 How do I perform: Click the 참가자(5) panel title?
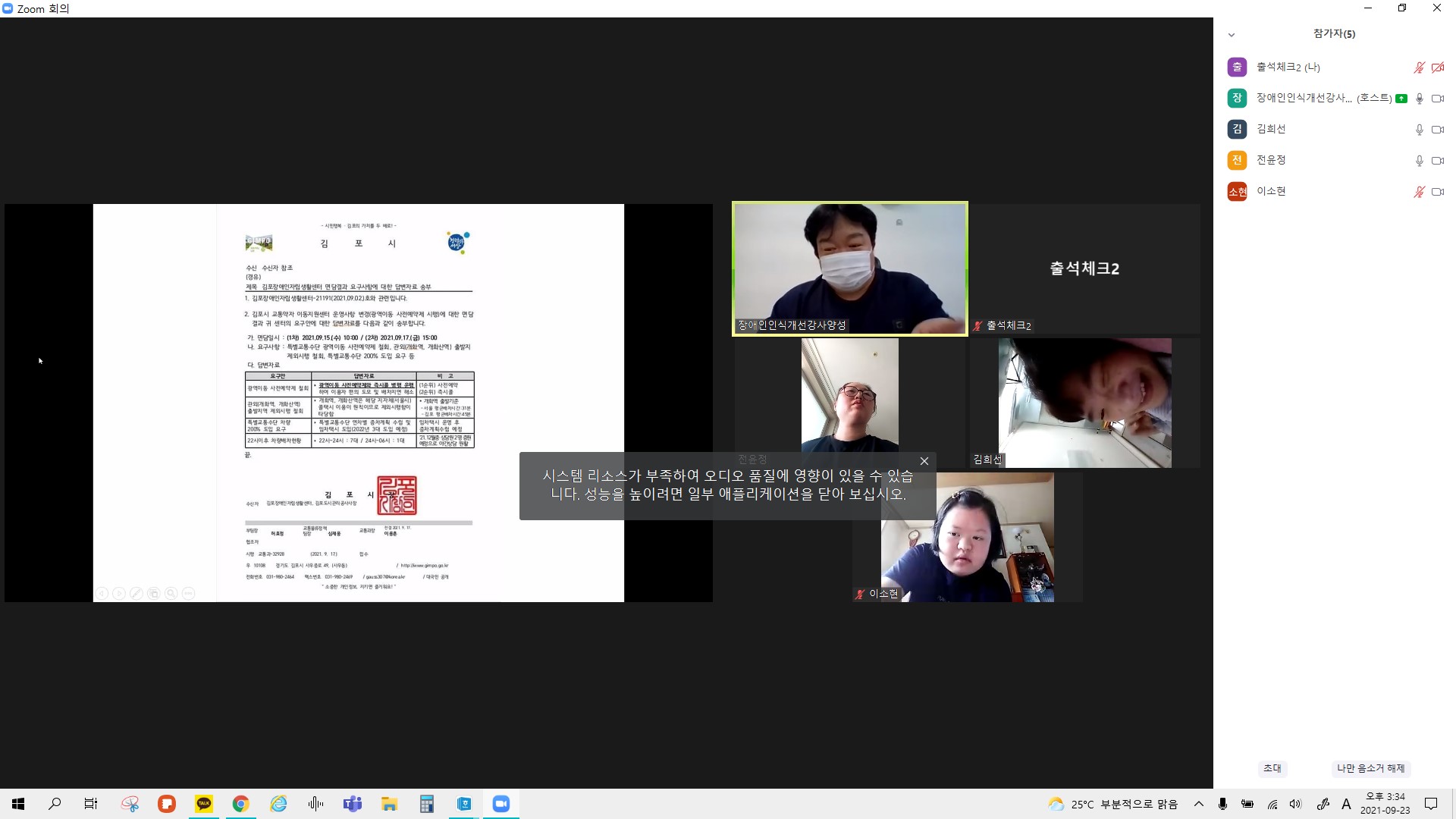pos(1335,33)
